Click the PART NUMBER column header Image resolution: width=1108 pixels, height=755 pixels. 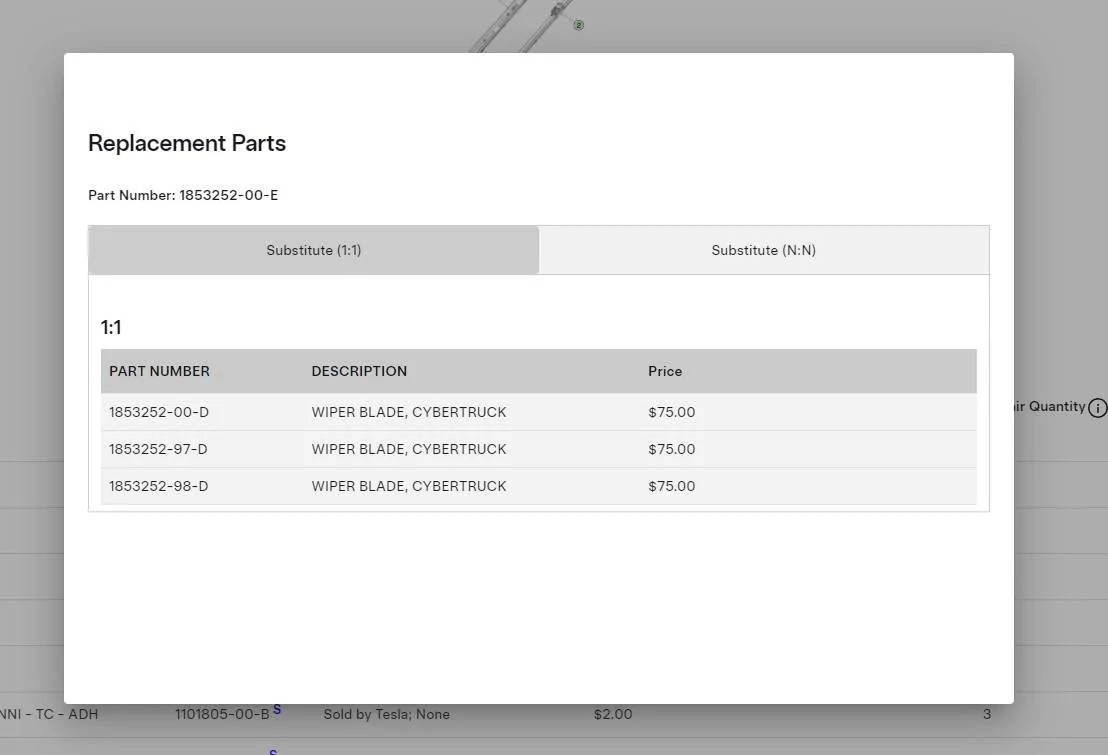(160, 371)
